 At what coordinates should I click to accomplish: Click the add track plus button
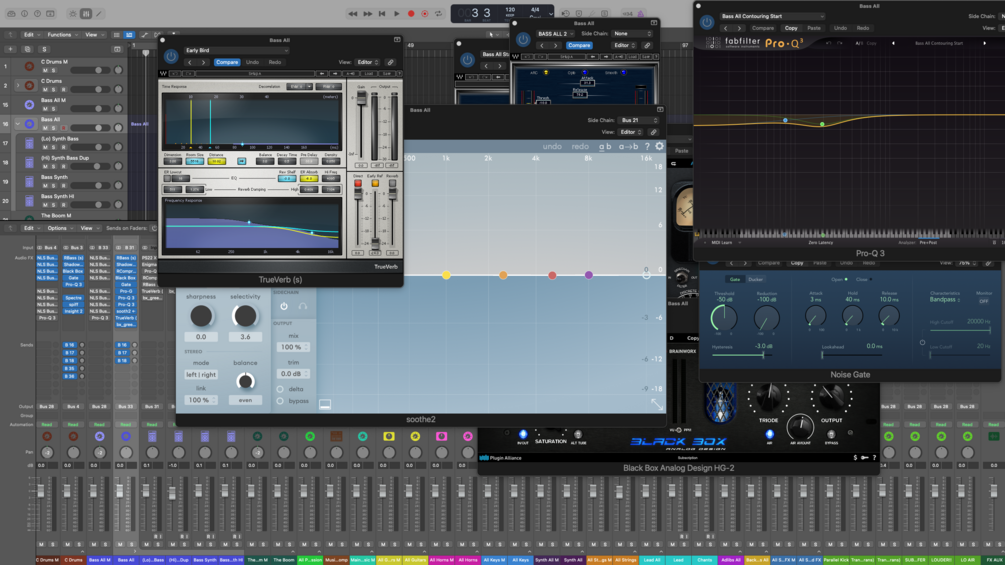(10, 49)
